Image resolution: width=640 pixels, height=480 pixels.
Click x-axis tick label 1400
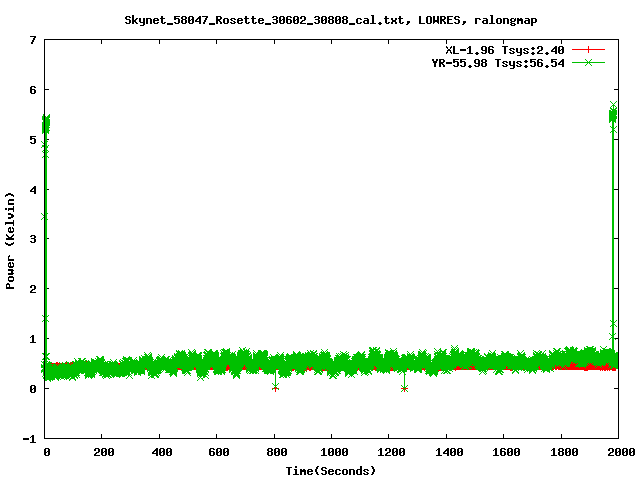(449, 452)
